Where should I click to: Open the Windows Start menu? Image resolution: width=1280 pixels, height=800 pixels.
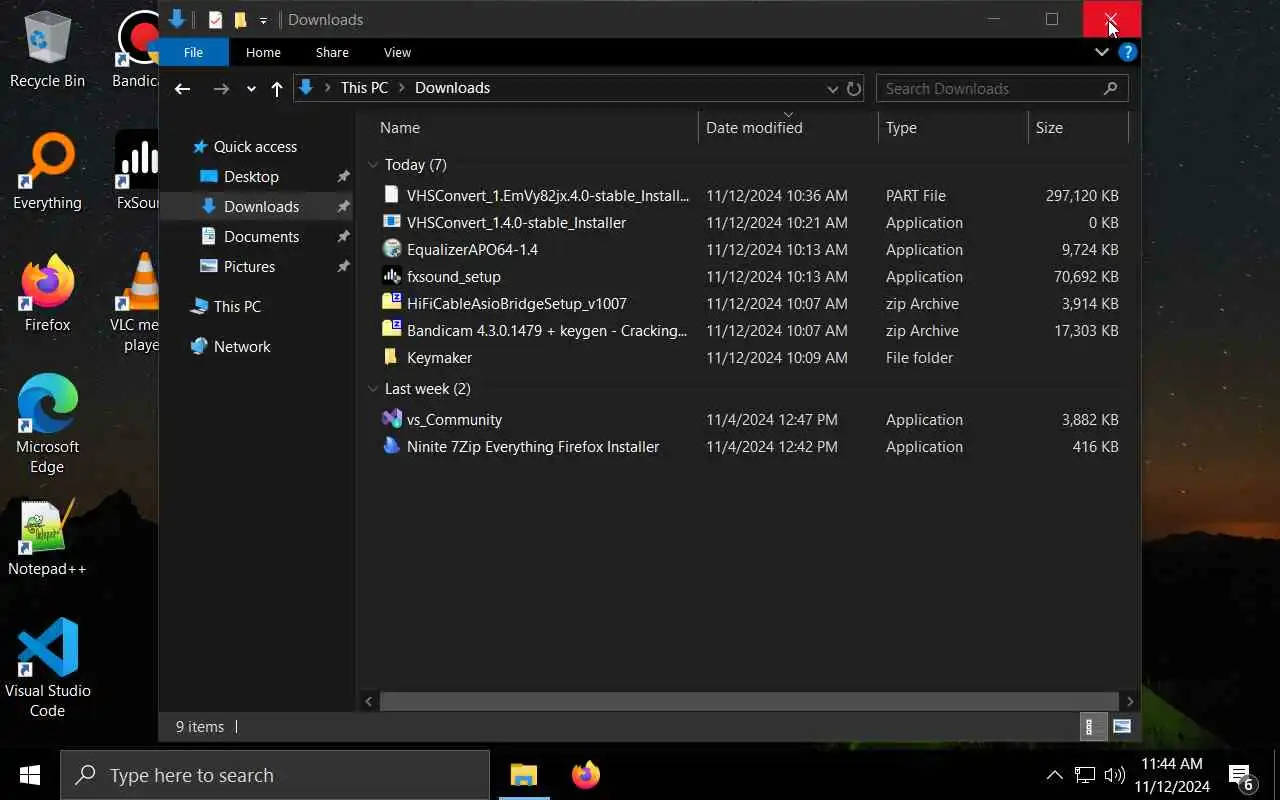pyautogui.click(x=30, y=775)
